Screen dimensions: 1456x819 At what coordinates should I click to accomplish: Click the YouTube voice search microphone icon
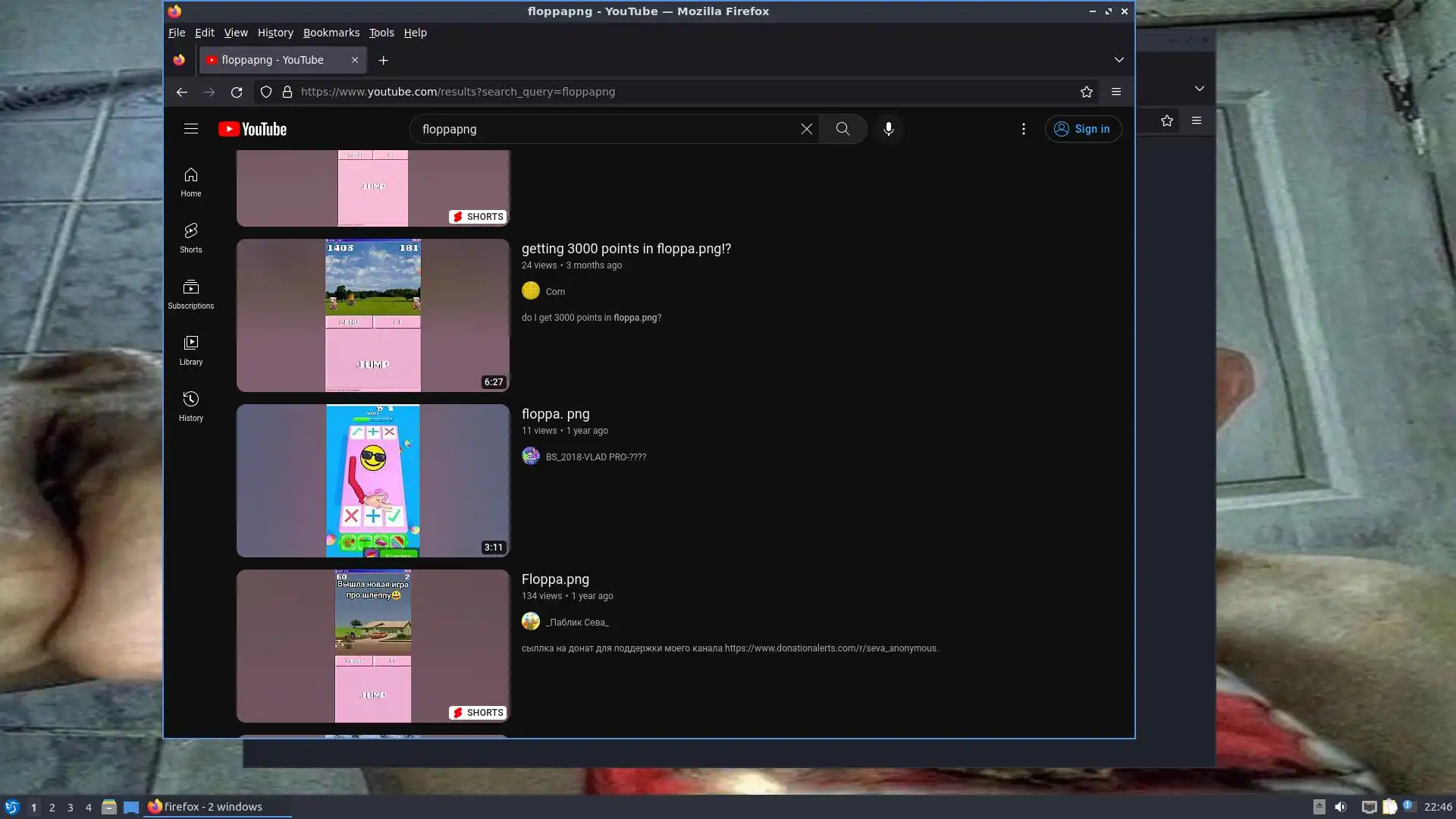(888, 129)
